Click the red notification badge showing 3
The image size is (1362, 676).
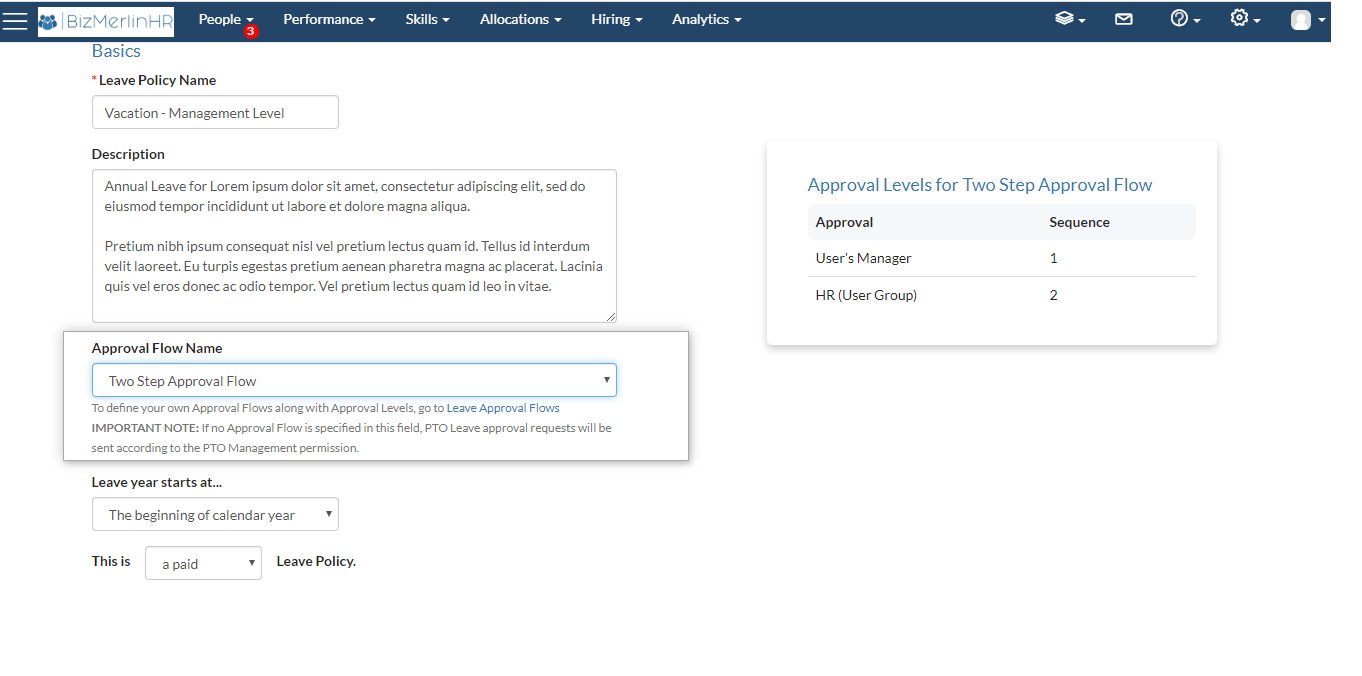tap(250, 32)
